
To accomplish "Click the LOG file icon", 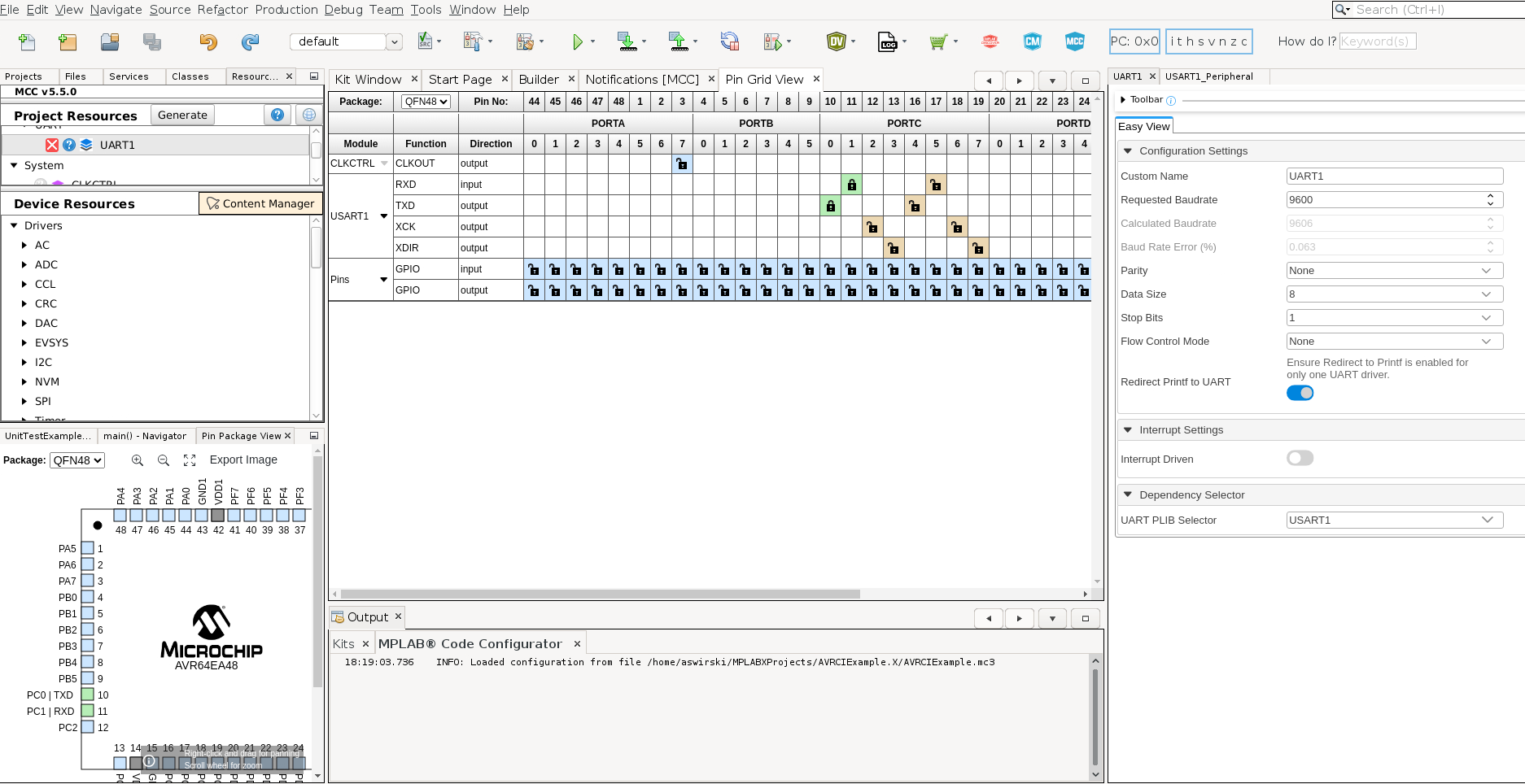I will click(887, 41).
